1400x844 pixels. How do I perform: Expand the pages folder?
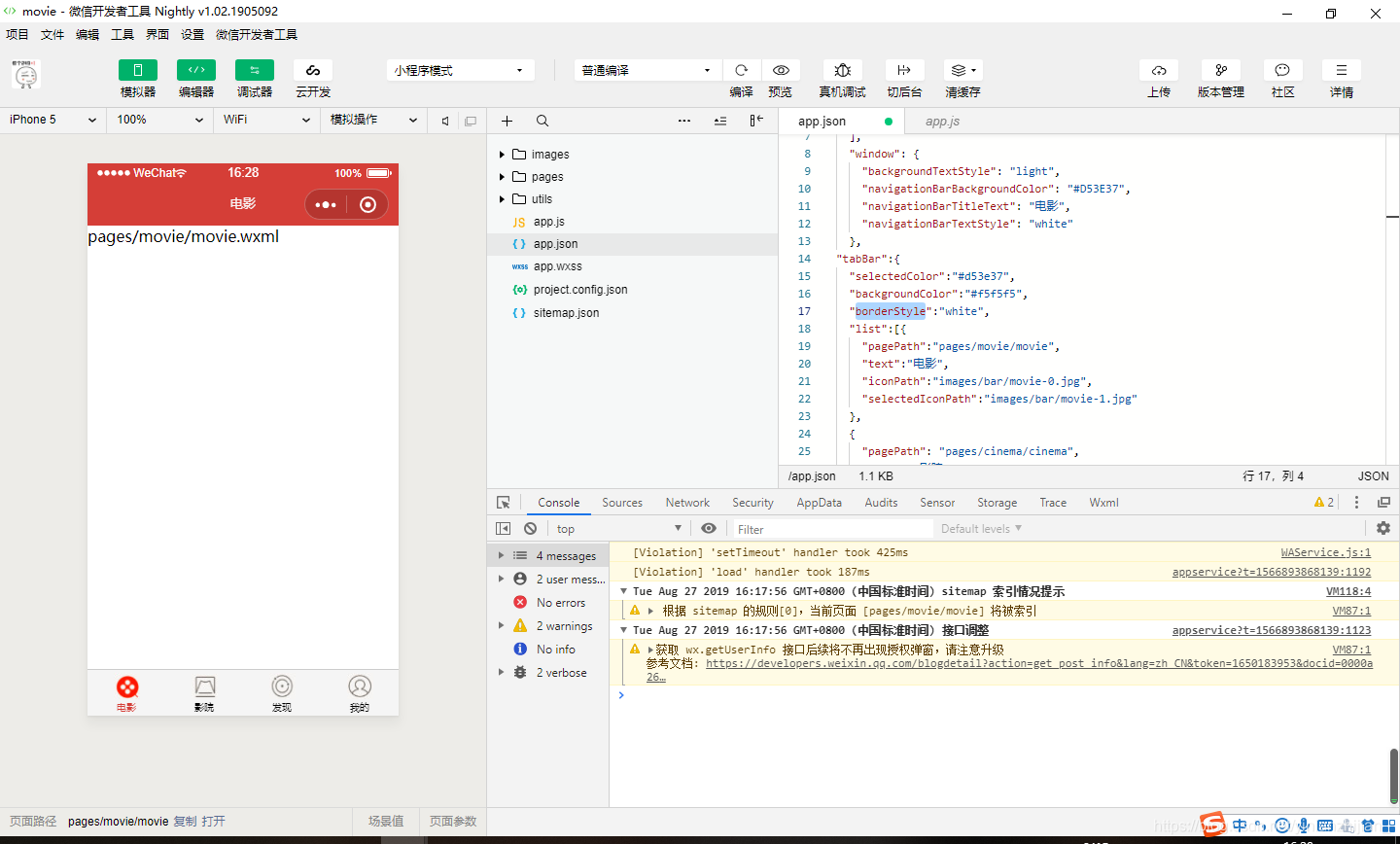coord(502,177)
